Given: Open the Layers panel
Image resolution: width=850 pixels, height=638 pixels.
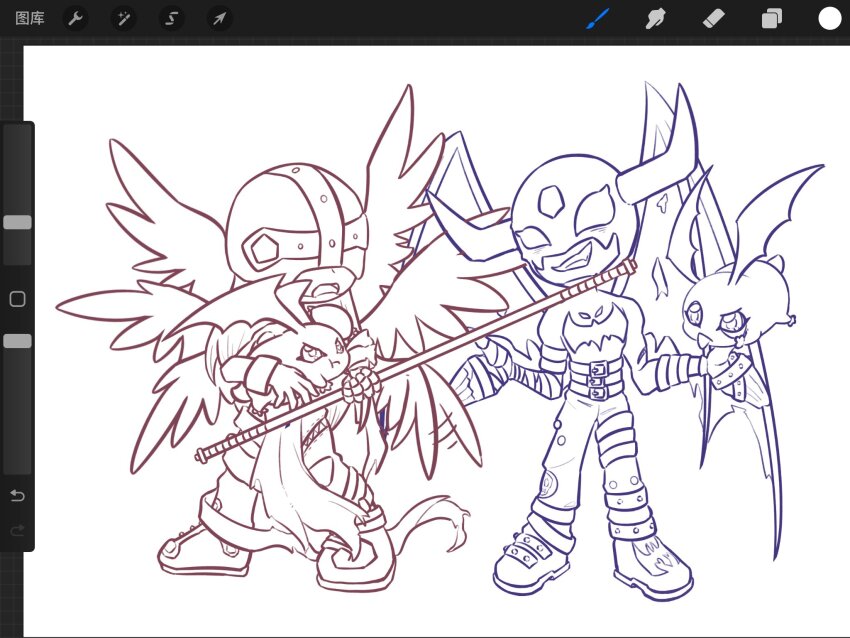Looking at the screenshot, I should coord(771,19).
